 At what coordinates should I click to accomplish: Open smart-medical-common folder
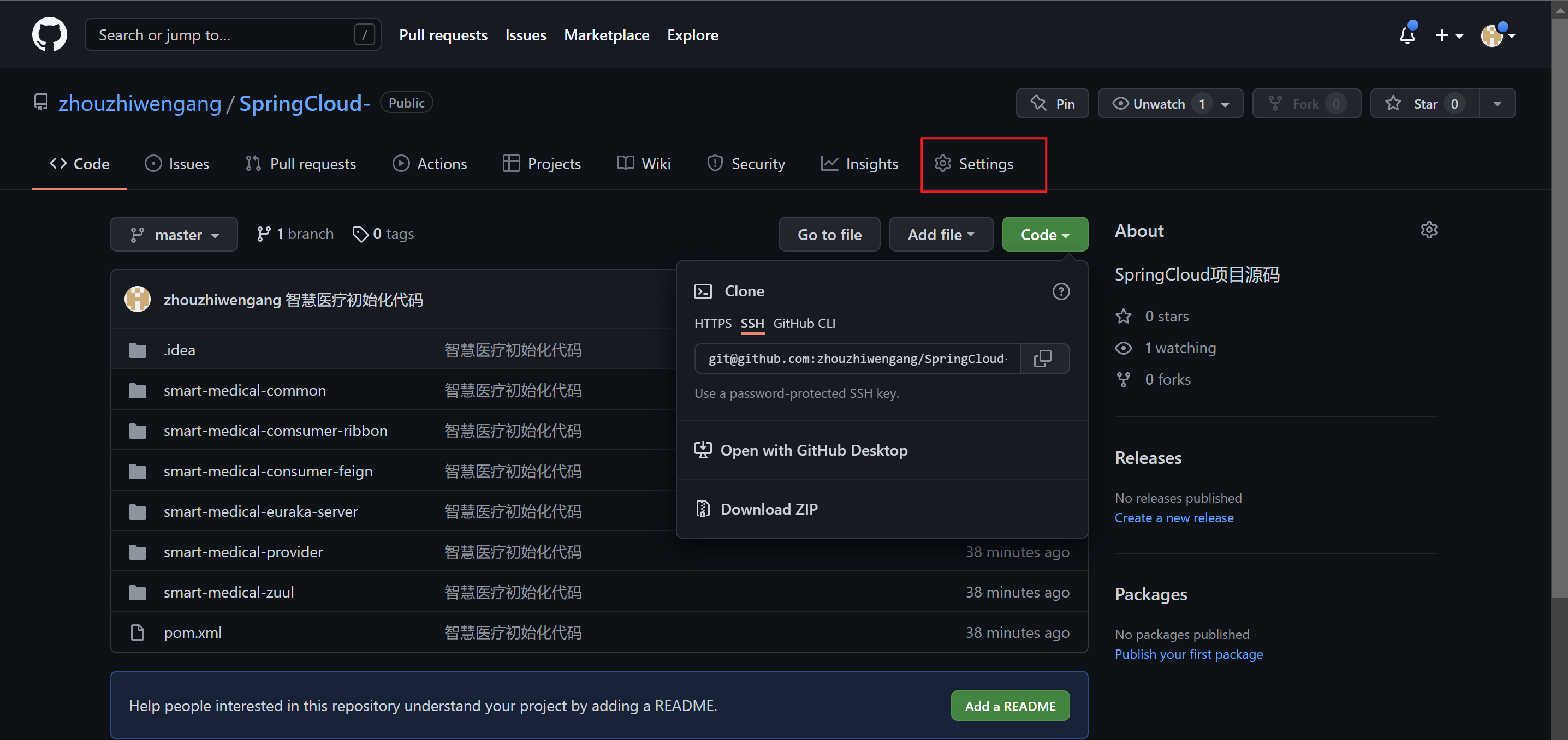point(245,390)
